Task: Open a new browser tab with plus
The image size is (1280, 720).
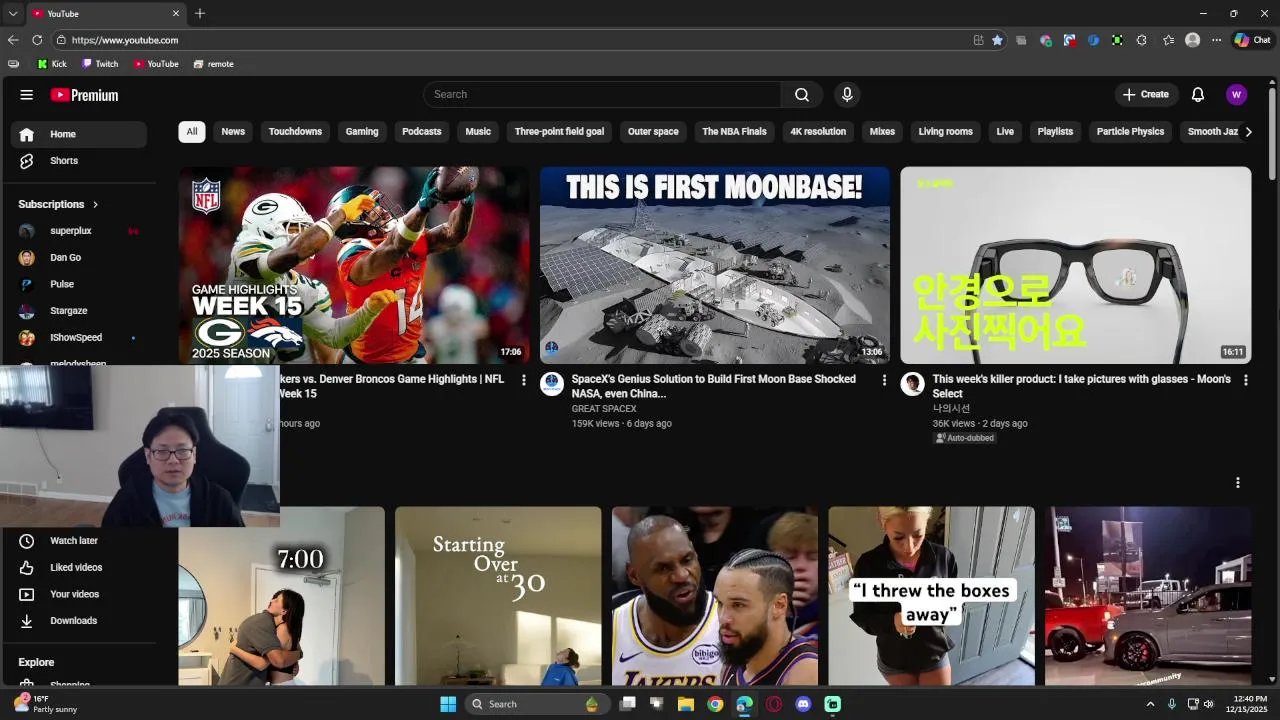Action: (x=200, y=13)
